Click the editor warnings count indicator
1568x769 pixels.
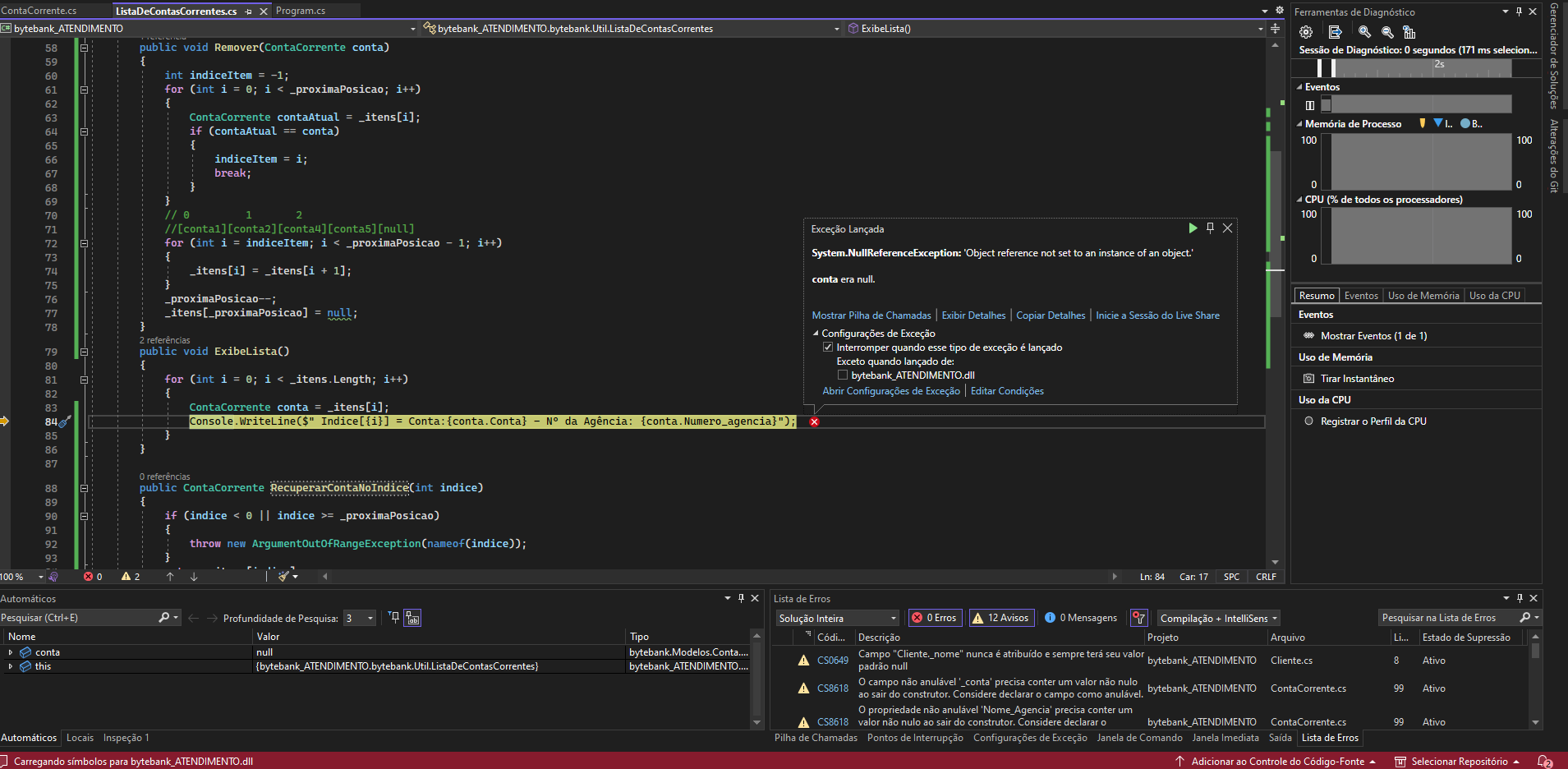131,576
